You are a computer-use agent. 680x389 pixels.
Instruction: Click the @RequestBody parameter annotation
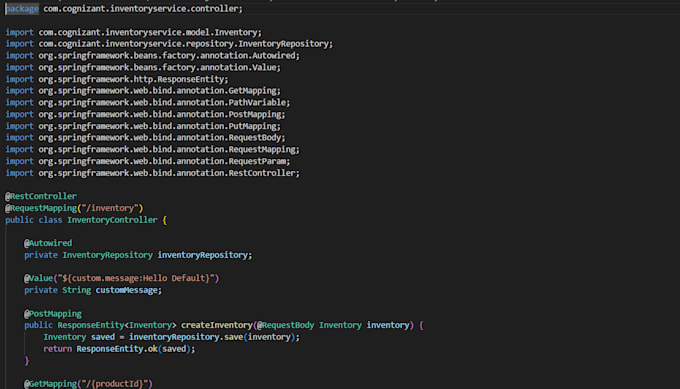click(285, 325)
